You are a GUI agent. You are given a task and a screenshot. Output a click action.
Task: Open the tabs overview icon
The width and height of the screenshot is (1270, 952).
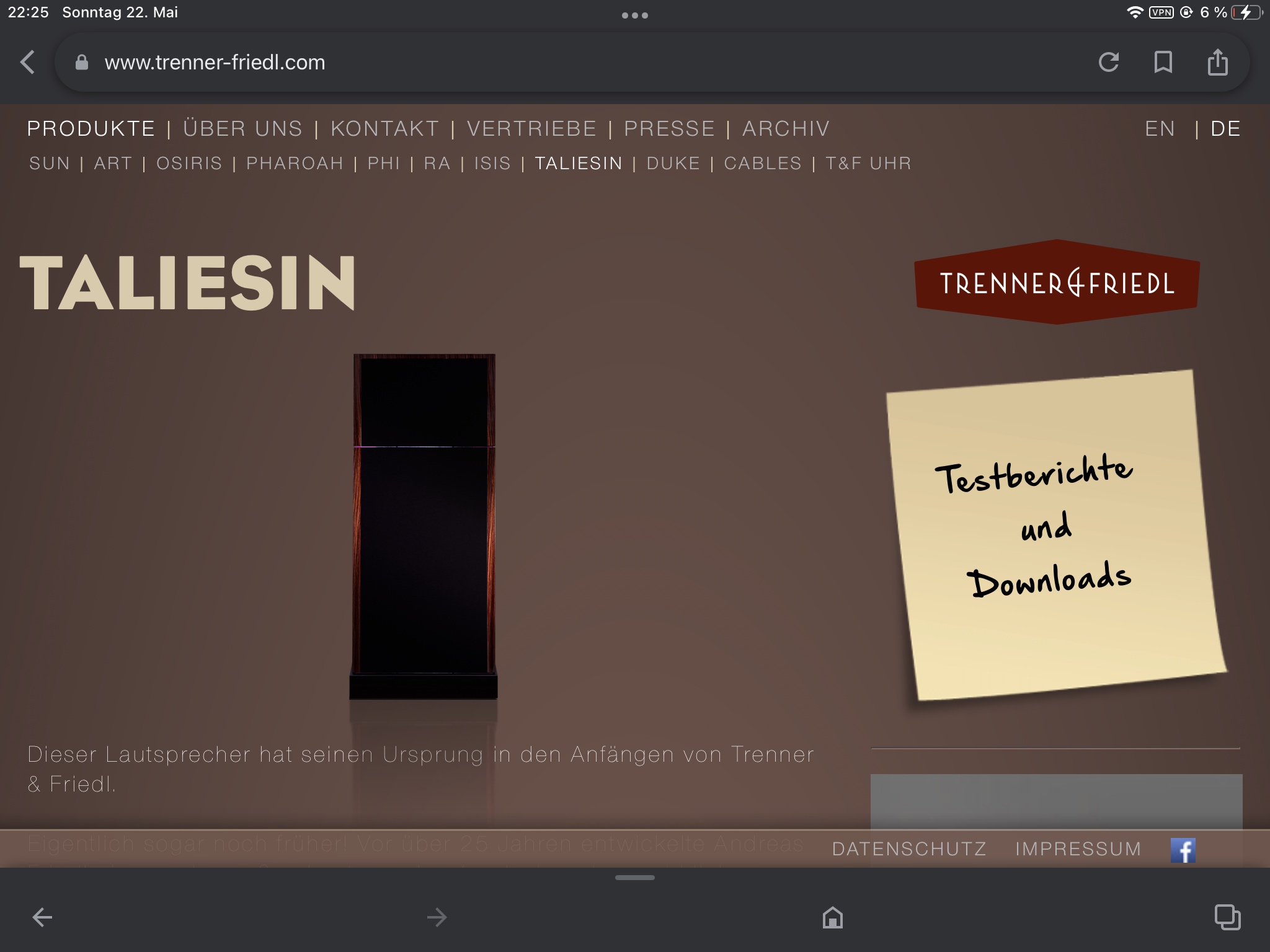tap(1228, 917)
